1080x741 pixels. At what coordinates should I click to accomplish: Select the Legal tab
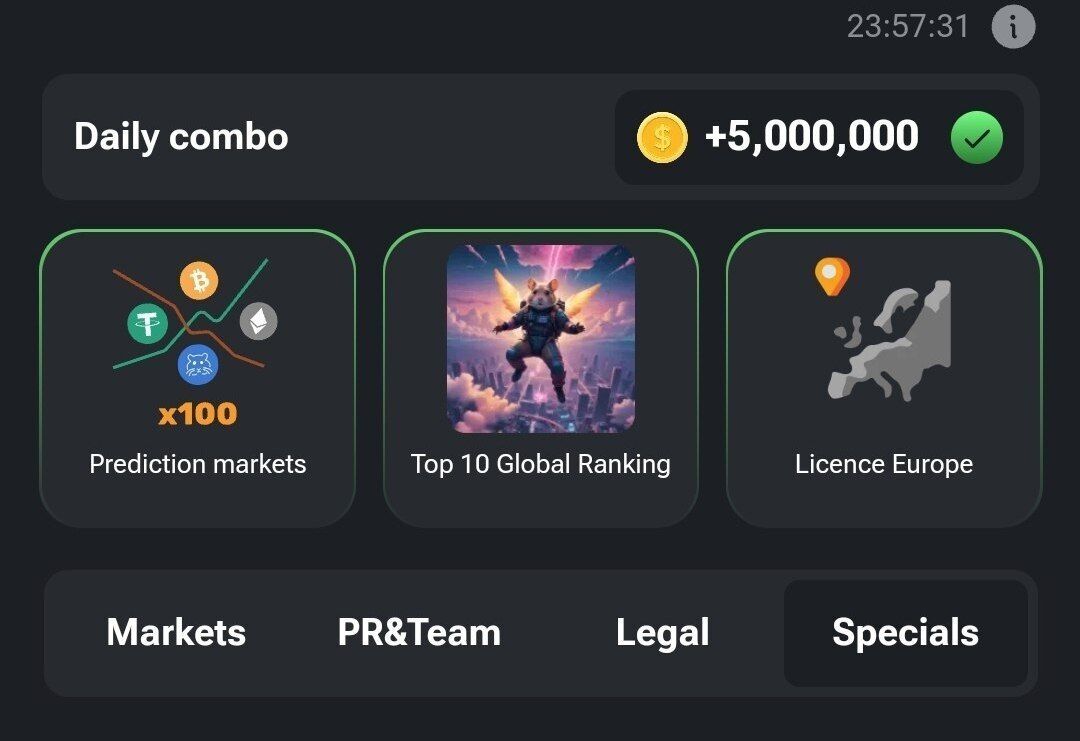click(662, 632)
